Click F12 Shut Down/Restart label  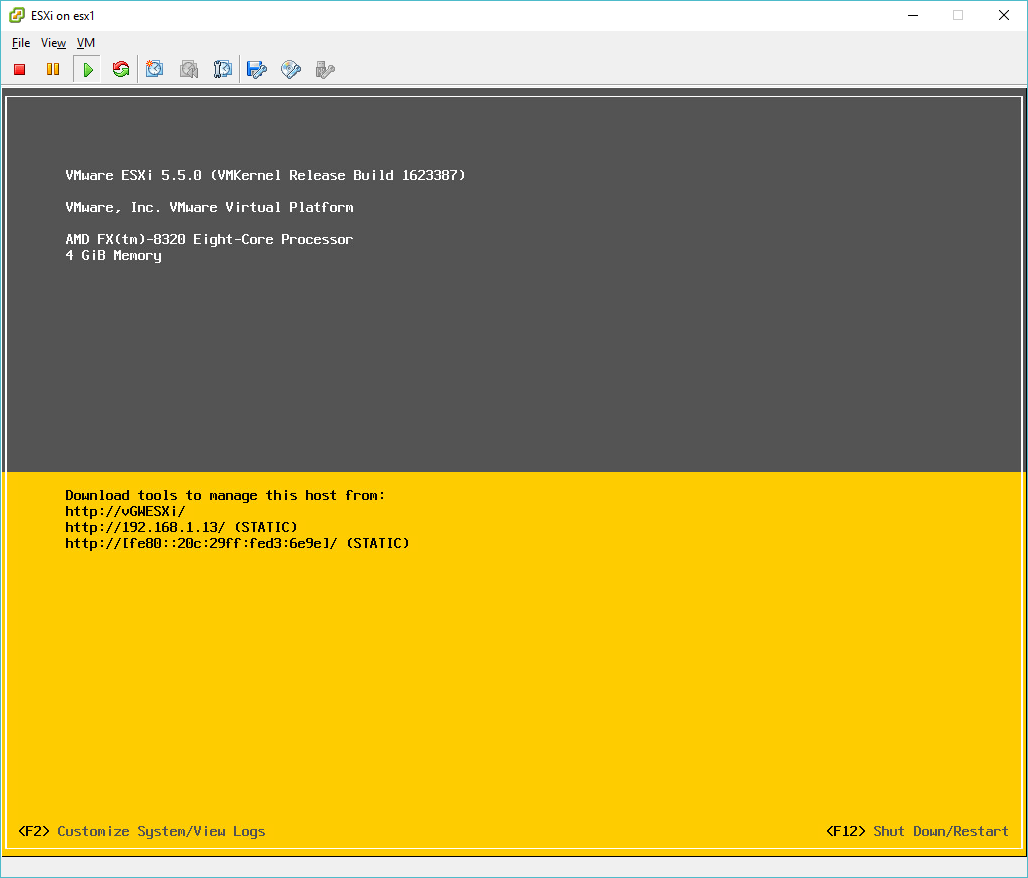click(917, 831)
